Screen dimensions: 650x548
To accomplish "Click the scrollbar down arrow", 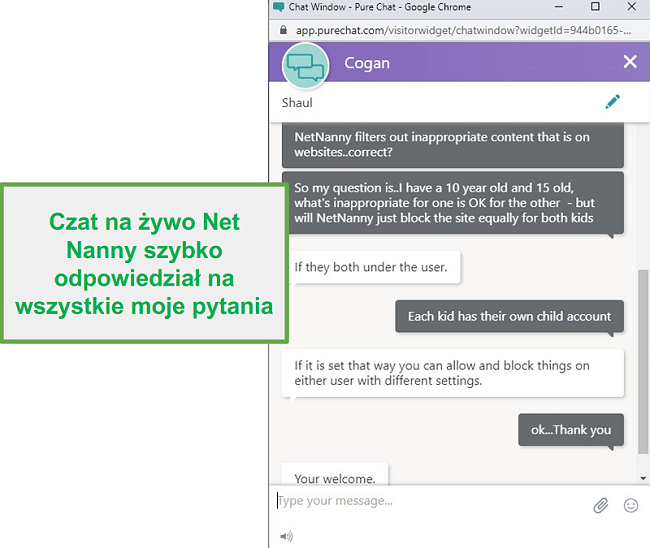I will point(643,478).
